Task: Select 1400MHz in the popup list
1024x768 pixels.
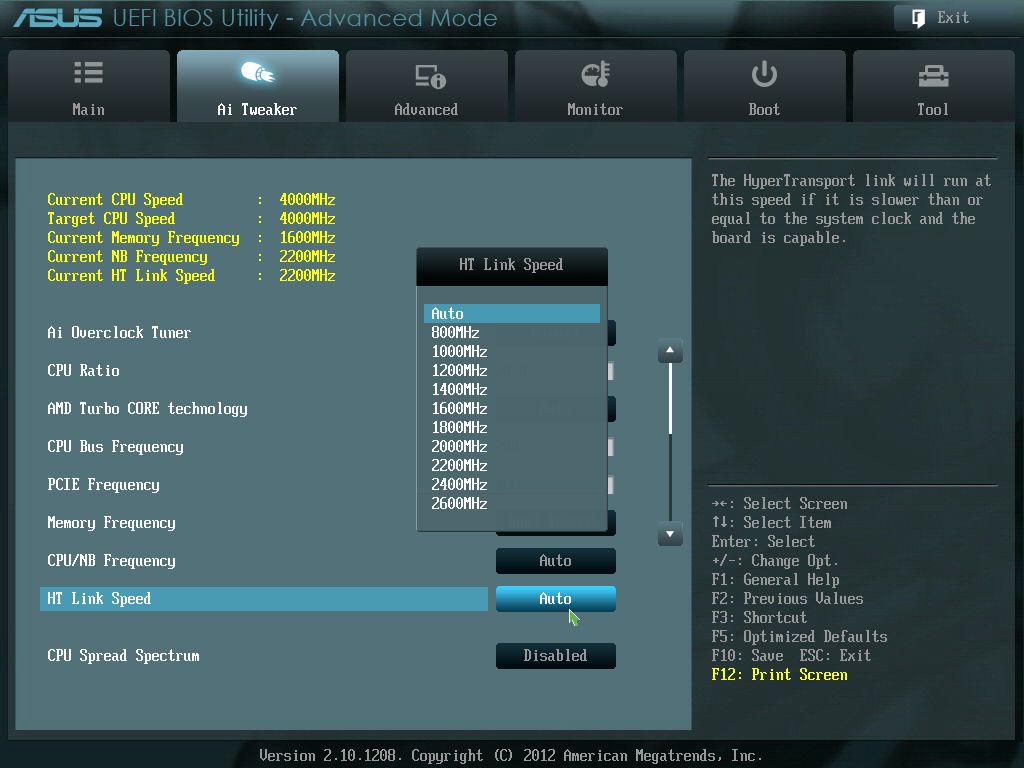Action: pos(511,389)
